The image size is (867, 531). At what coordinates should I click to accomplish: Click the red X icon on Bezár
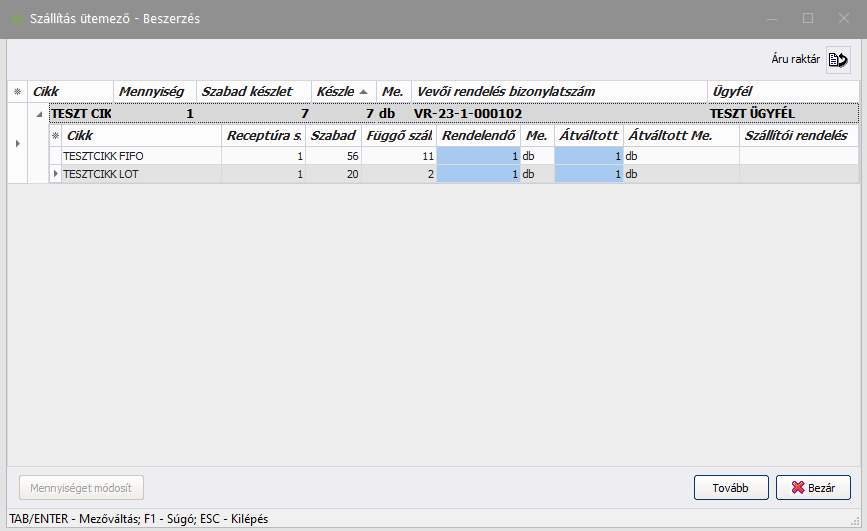[x=797, y=488]
